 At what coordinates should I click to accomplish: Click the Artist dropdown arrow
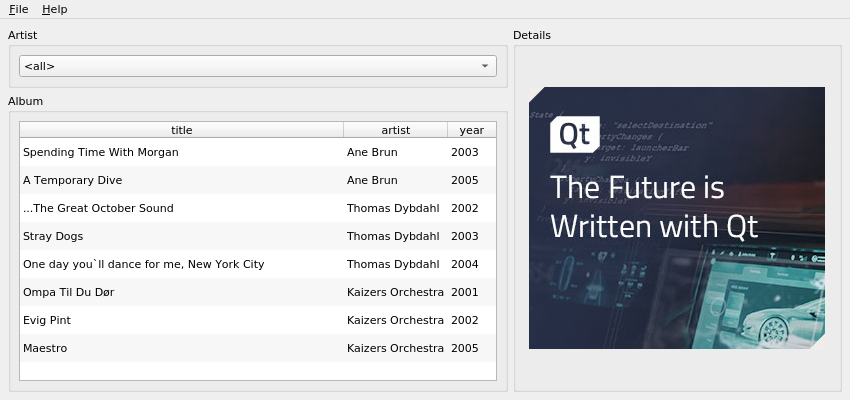[x=485, y=66]
